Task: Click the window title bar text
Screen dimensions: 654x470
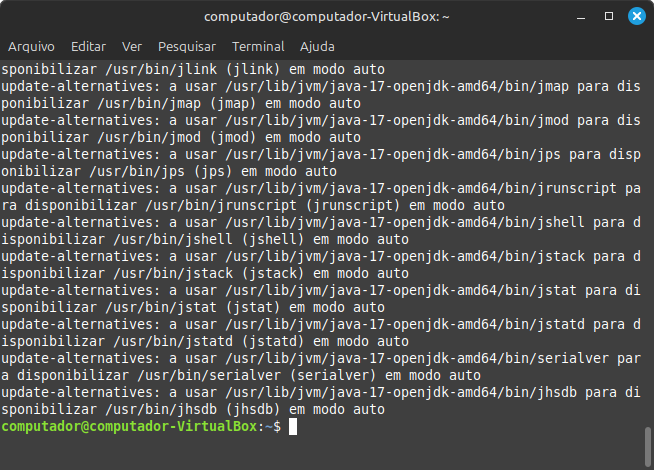Action: click(x=326, y=17)
